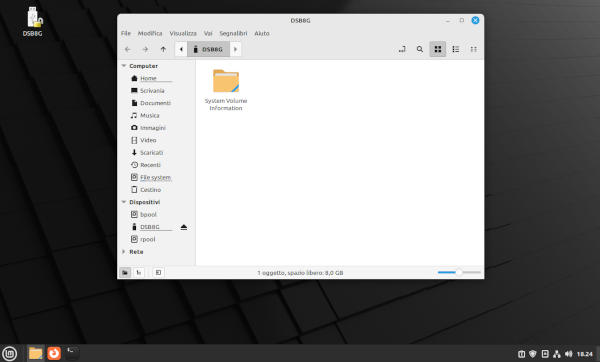The image size is (600, 362).
Task: Click the 18.24 clock in the panel
Action: (585, 354)
